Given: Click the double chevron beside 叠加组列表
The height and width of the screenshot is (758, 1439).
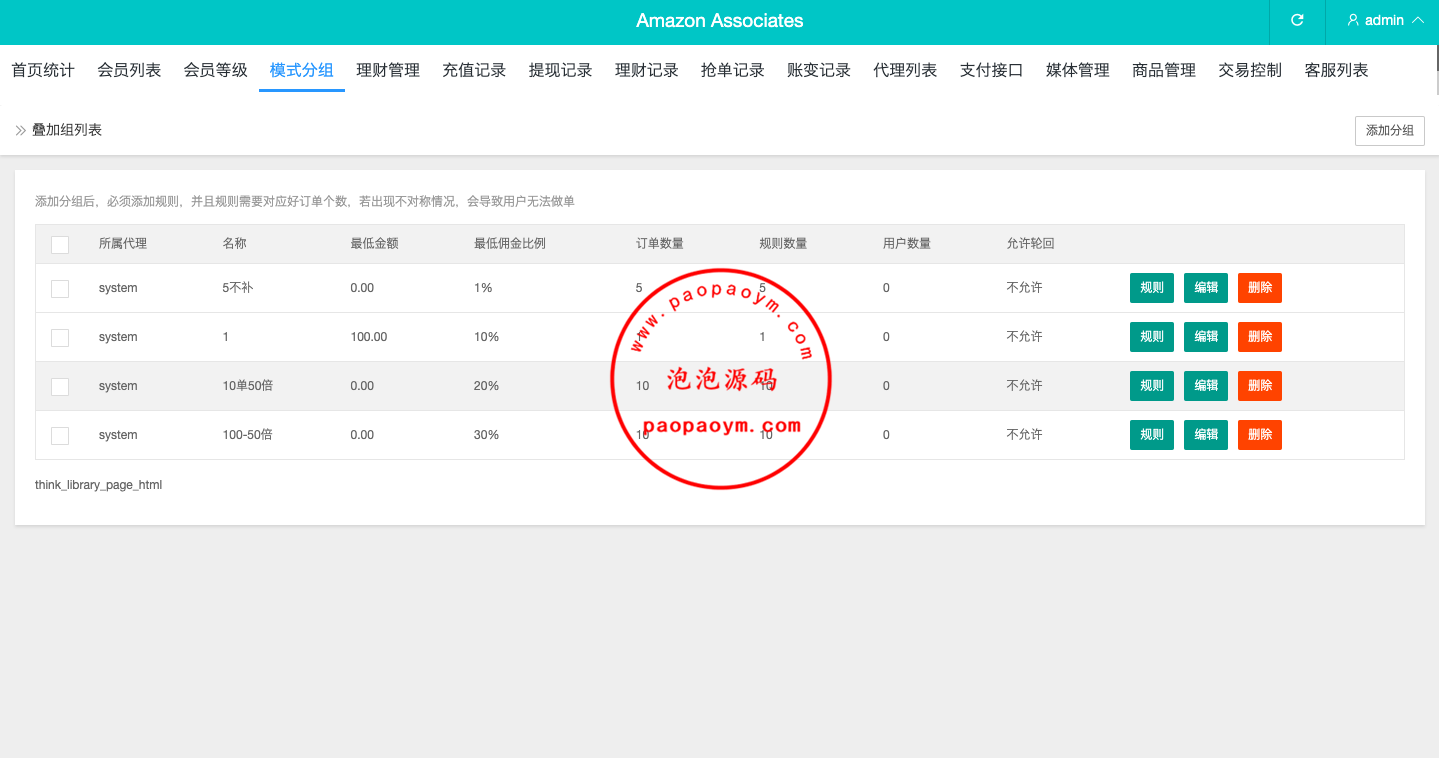Looking at the screenshot, I should click(x=20, y=130).
